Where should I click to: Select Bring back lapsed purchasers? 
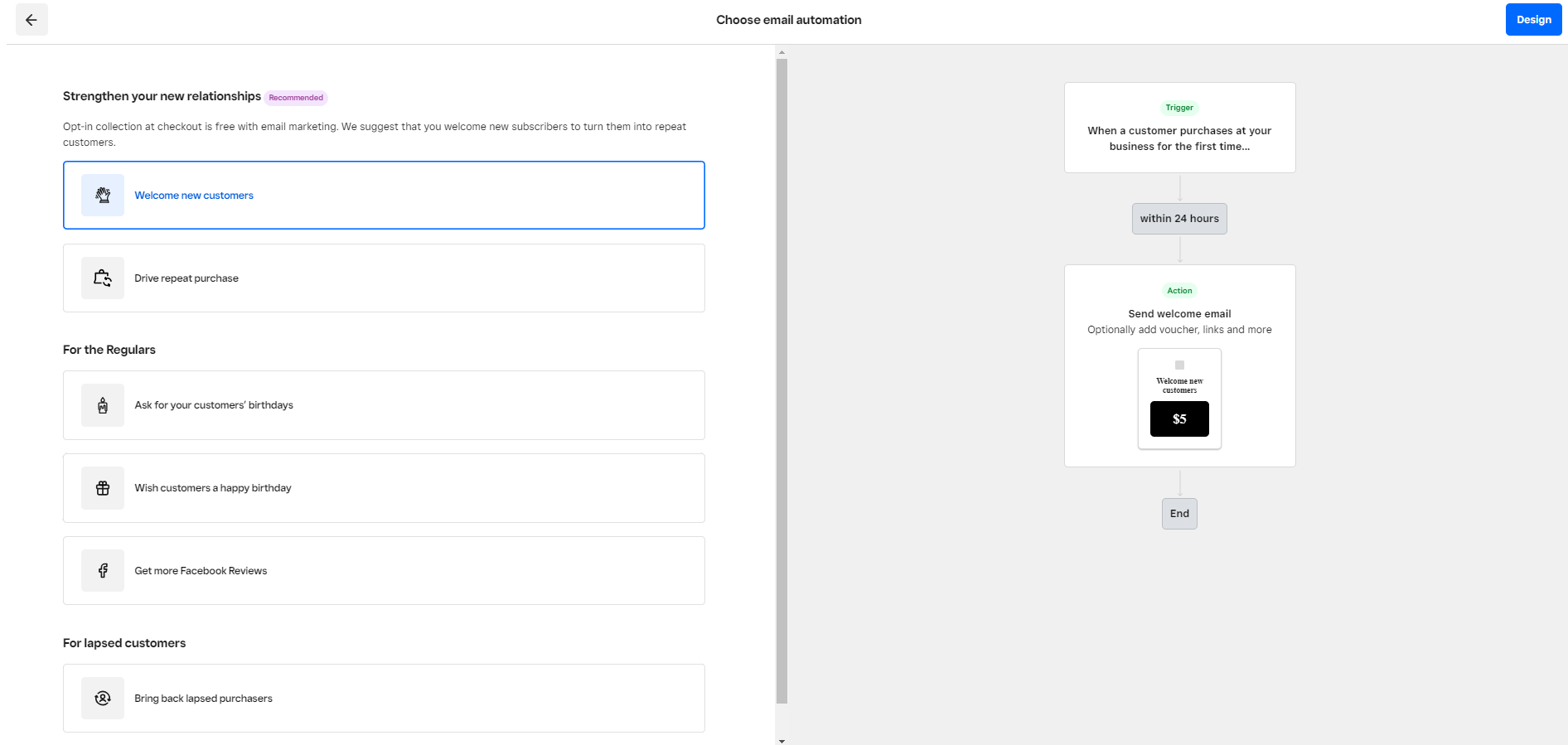203,699
